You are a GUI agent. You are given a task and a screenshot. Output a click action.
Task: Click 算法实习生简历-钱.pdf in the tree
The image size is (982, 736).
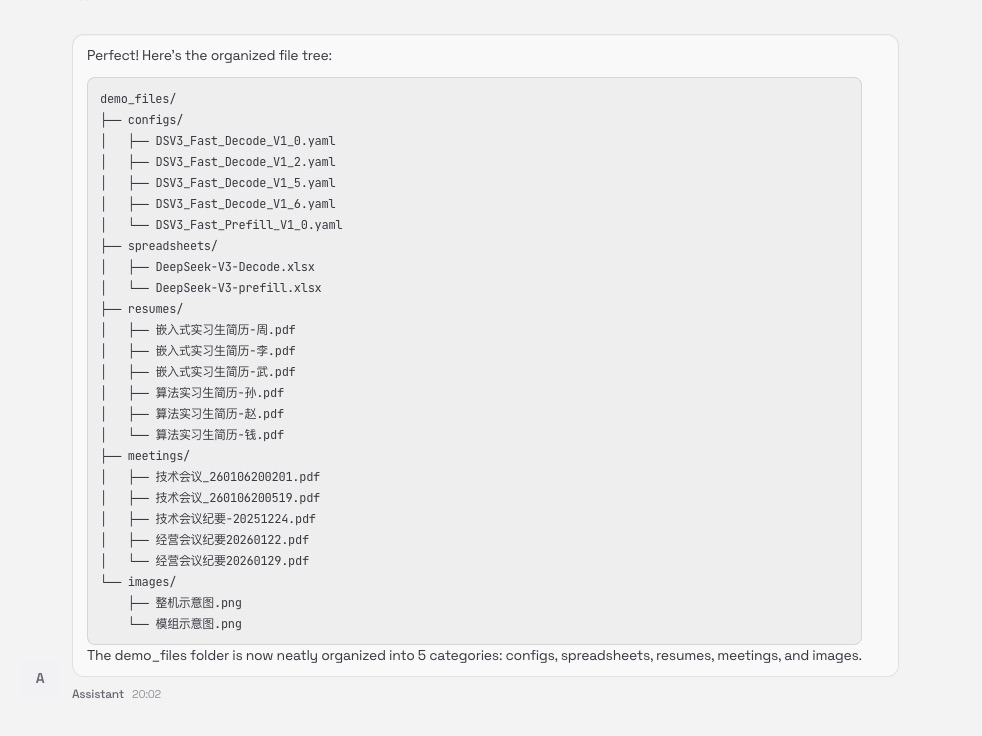click(x=219, y=435)
